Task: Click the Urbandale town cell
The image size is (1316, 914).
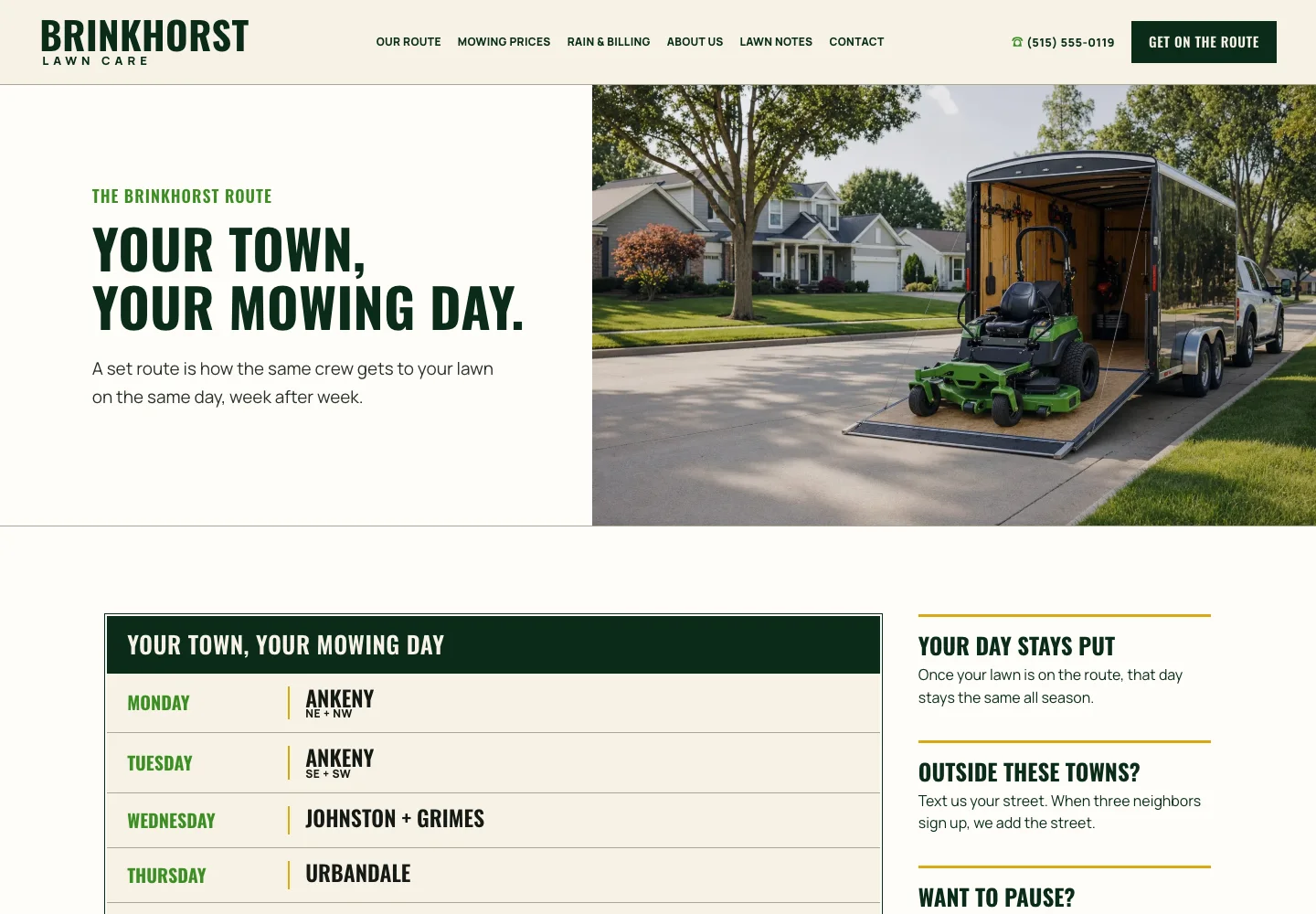Action: (x=358, y=874)
